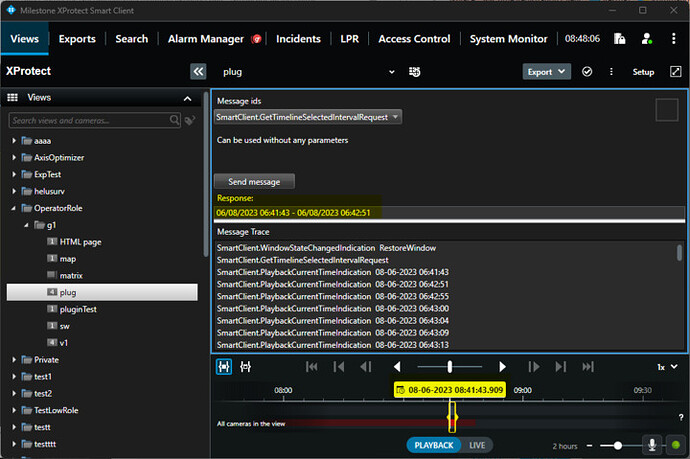
Task: Open the Access Control tab
Action: coord(414,39)
